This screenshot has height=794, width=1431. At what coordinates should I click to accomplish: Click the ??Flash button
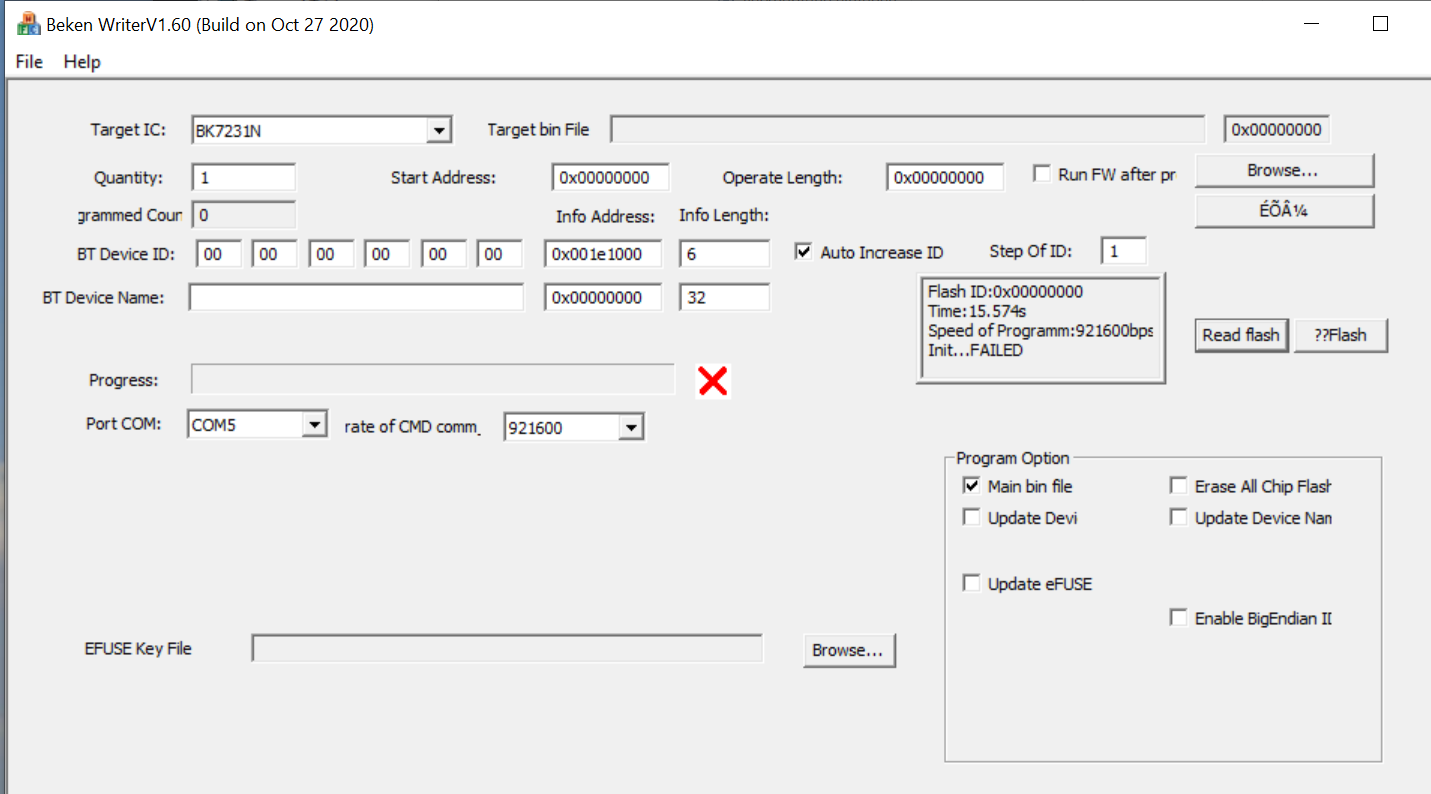(x=1341, y=335)
